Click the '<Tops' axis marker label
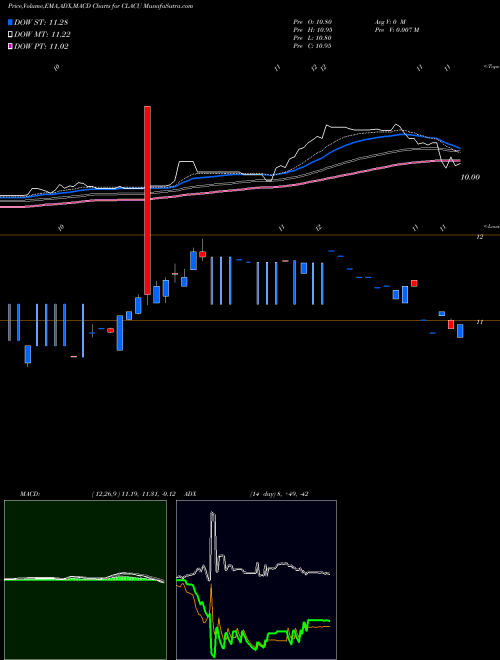 tap(491, 67)
